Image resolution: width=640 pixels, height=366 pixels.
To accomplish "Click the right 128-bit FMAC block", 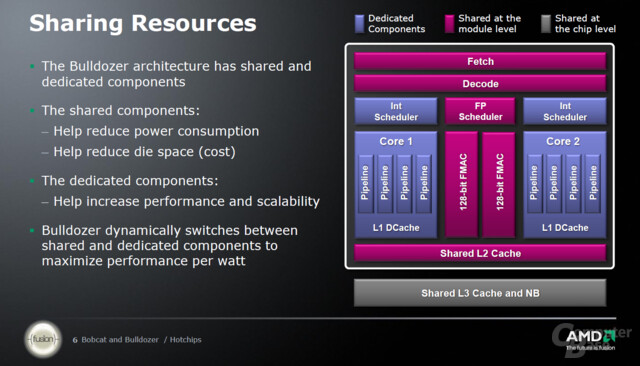I will pyautogui.click(x=499, y=184).
